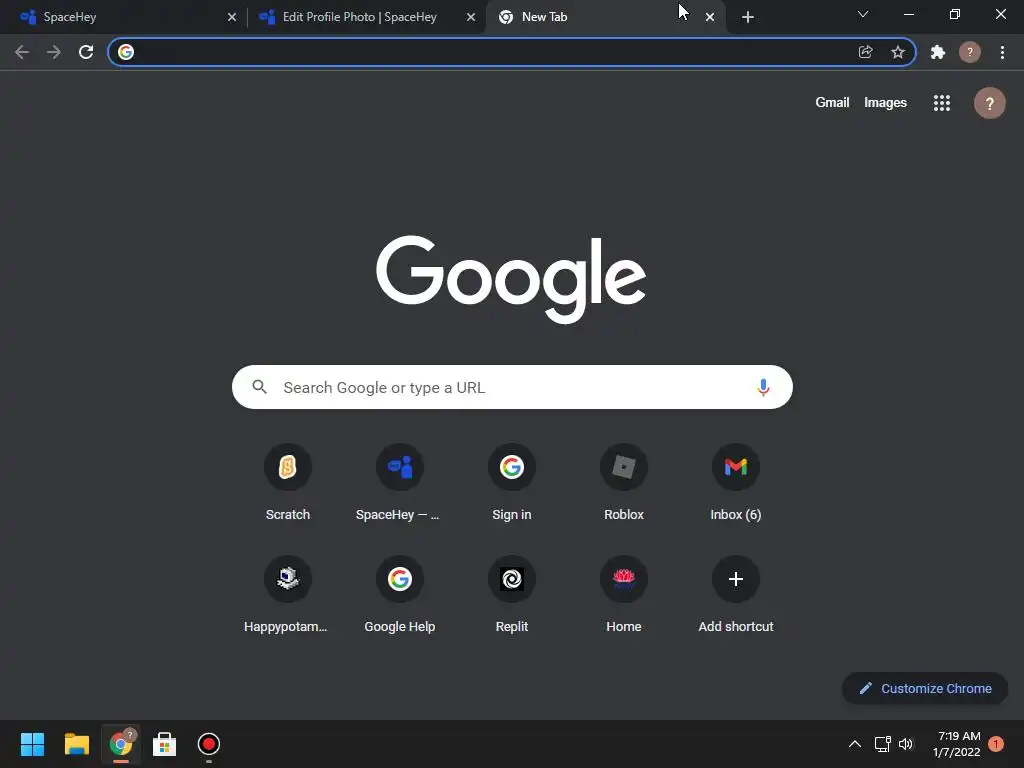1024x768 pixels.
Task: Open the red recorder app in taskbar
Action: click(208, 744)
